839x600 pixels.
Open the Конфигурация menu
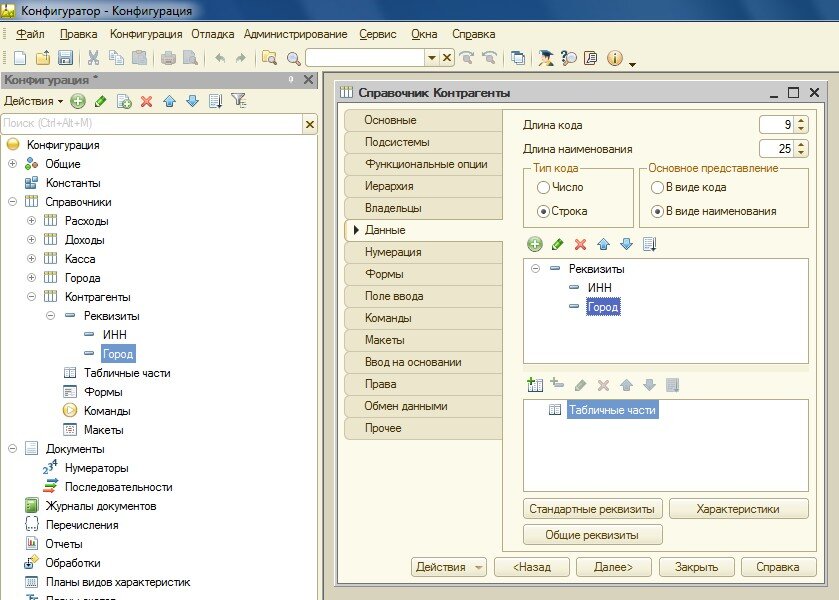(146, 34)
